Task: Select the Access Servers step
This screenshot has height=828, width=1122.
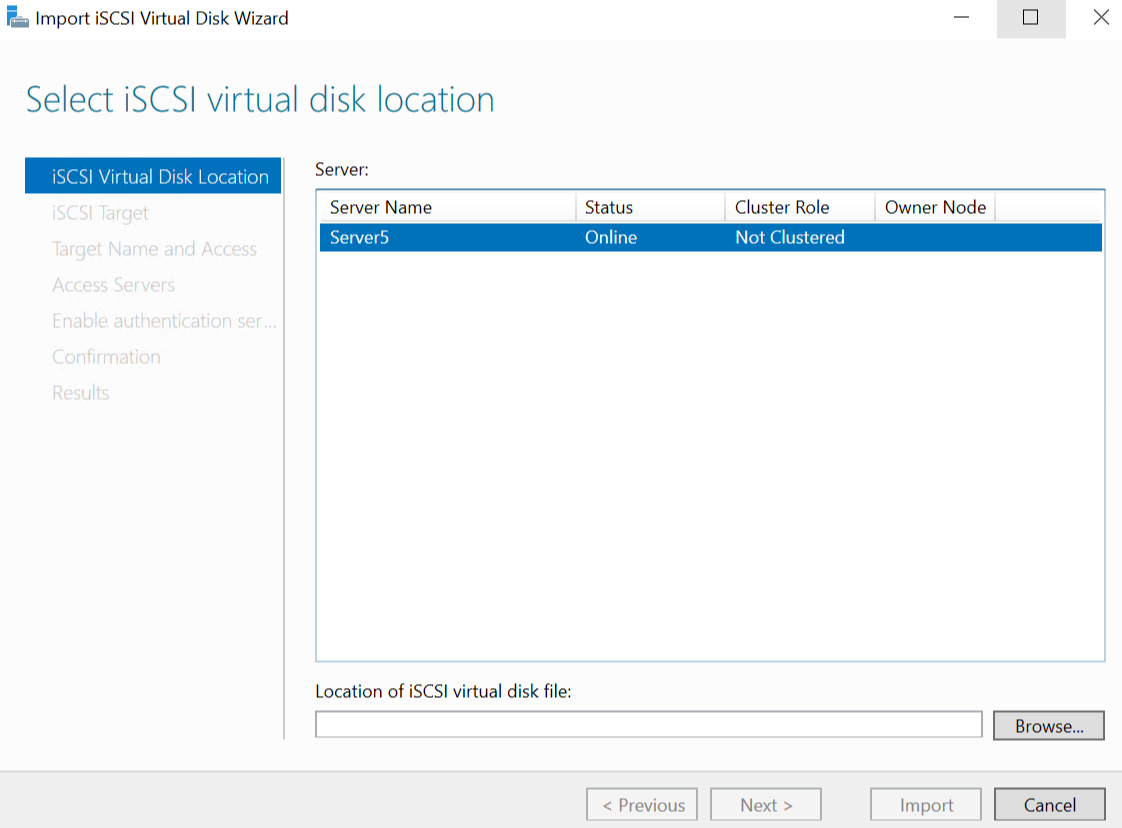Action: pyautogui.click(x=113, y=285)
